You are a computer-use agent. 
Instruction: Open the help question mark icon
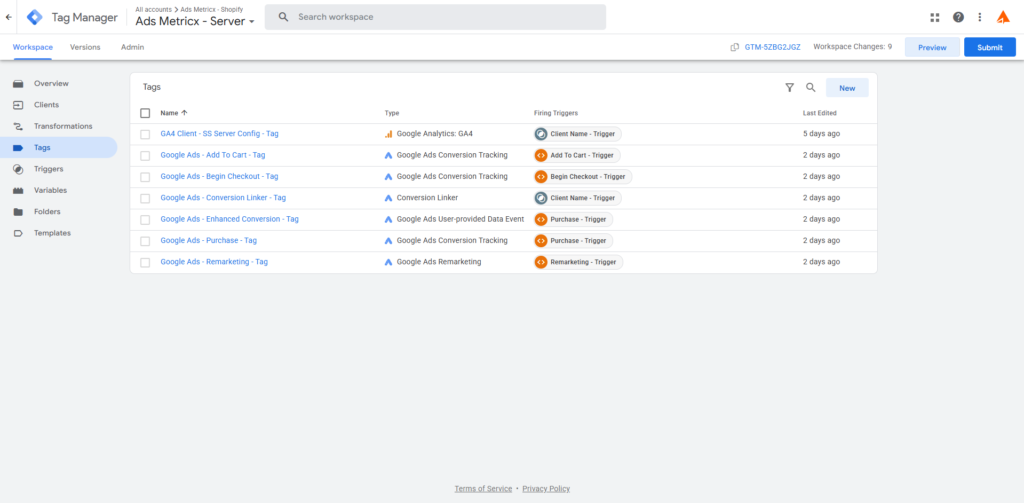pos(958,17)
